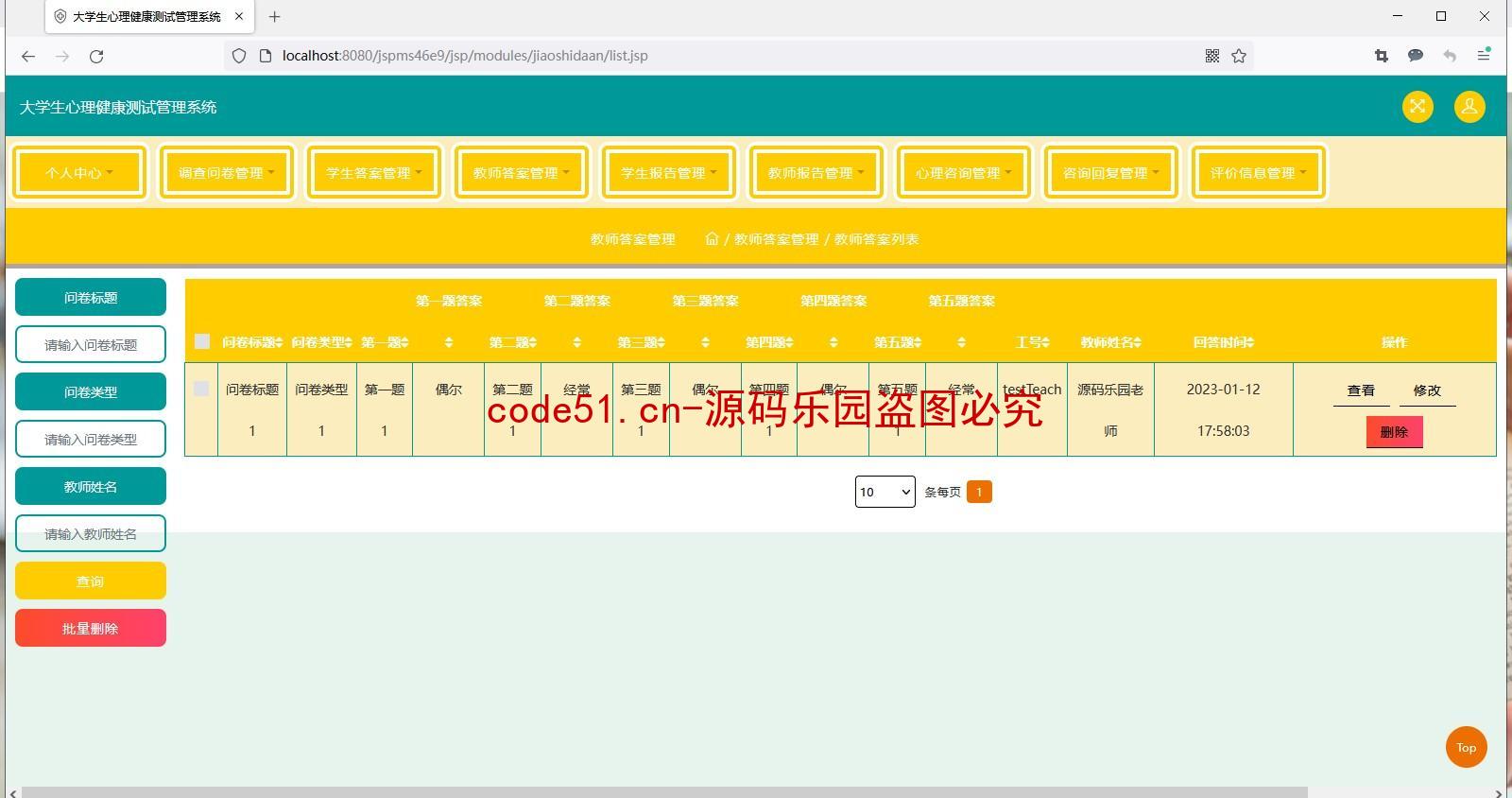Check the row checkbox for 问卷标题1
Image resolution: width=1512 pixels, height=798 pixels.
201,389
